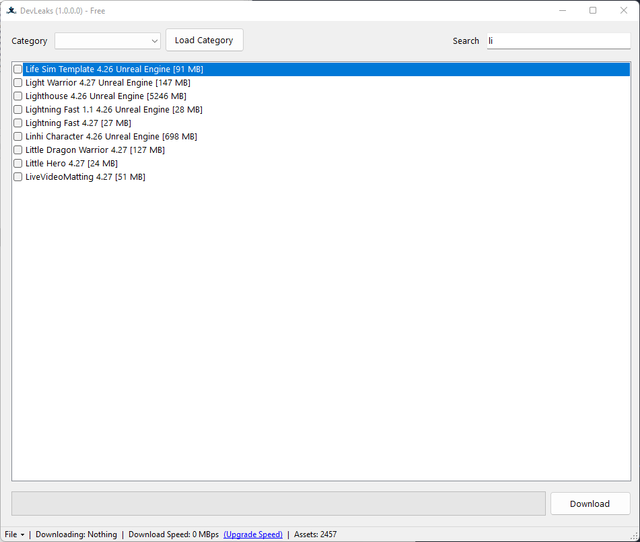Click the window resize grip
The width and height of the screenshot is (640, 542).
click(634, 536)
